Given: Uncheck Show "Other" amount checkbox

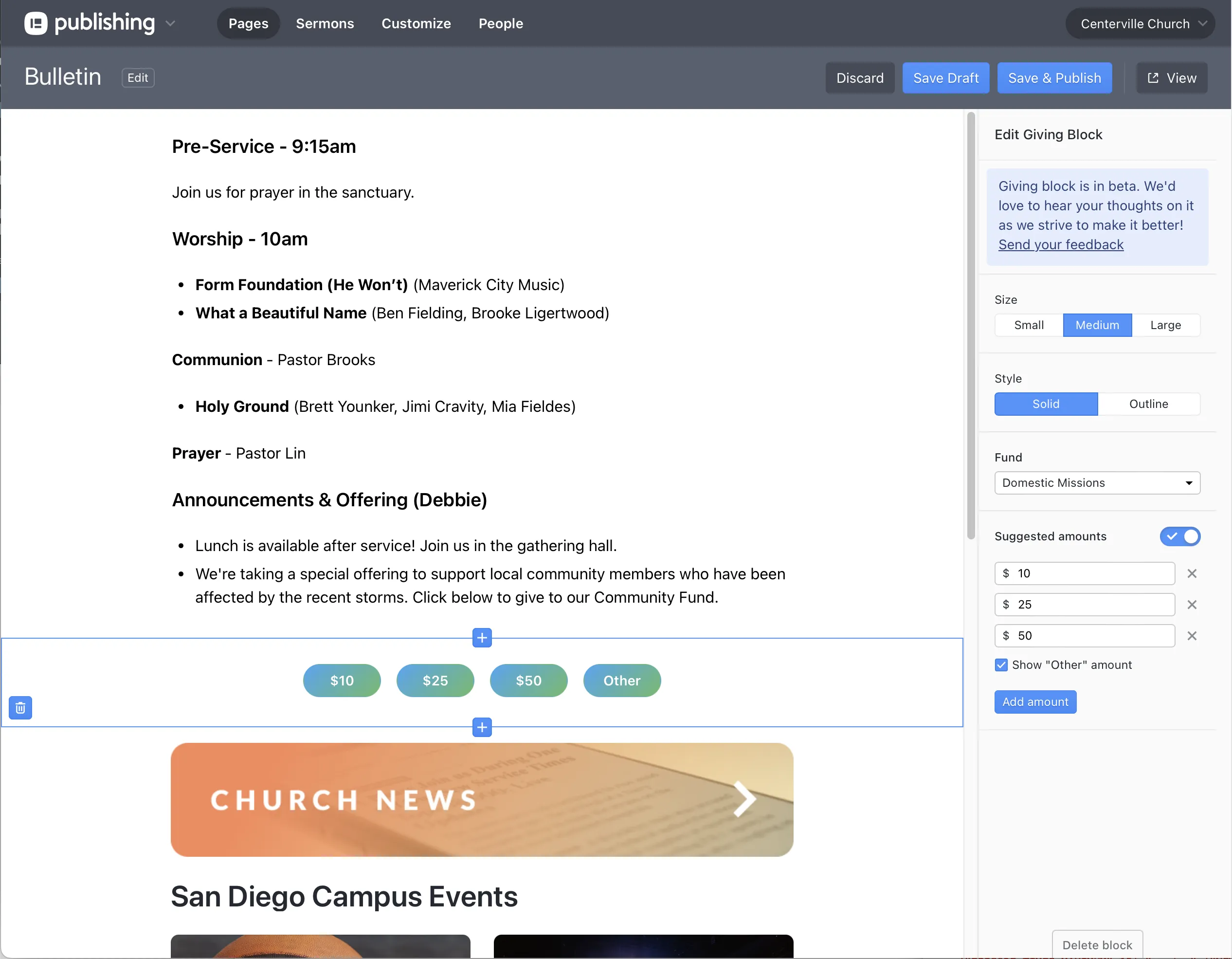Looking at the screenshot, I should coord(1001,665).
